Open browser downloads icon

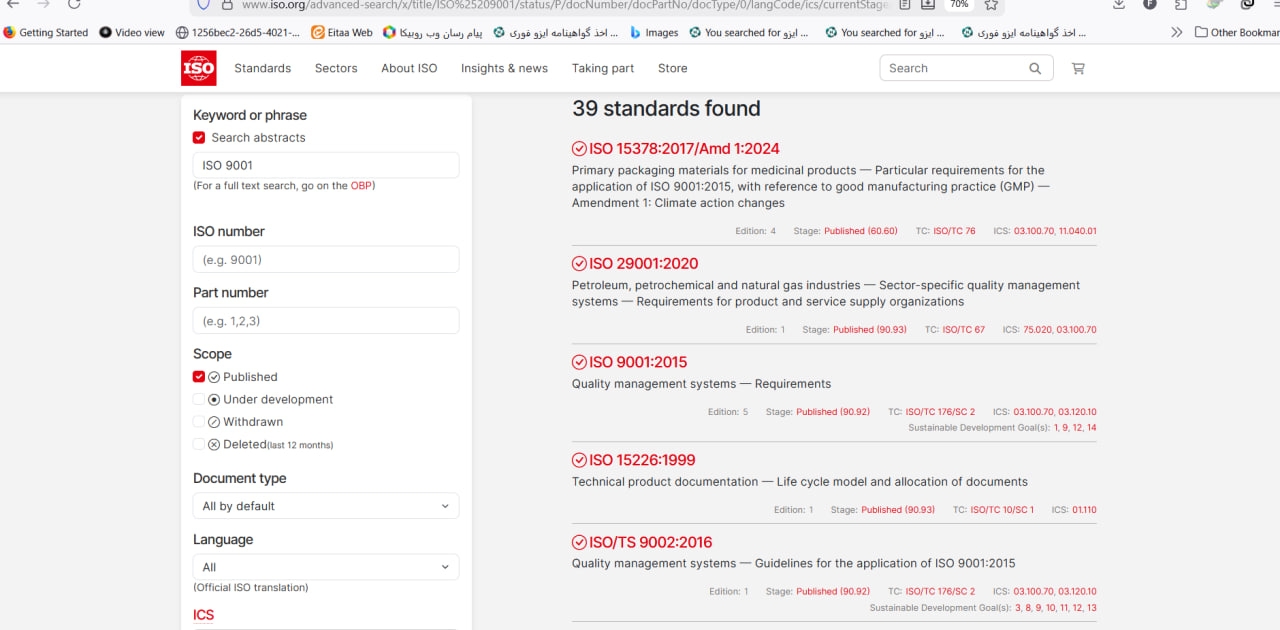(x=1119, y=5)
